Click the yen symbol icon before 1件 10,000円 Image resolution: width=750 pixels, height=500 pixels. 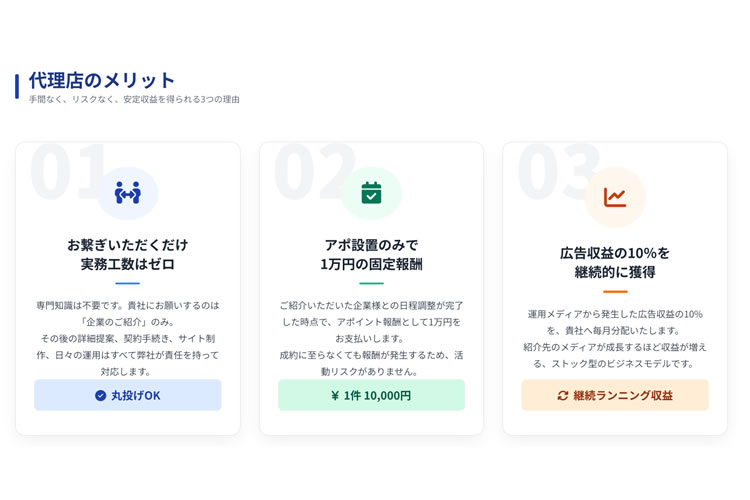335,395
